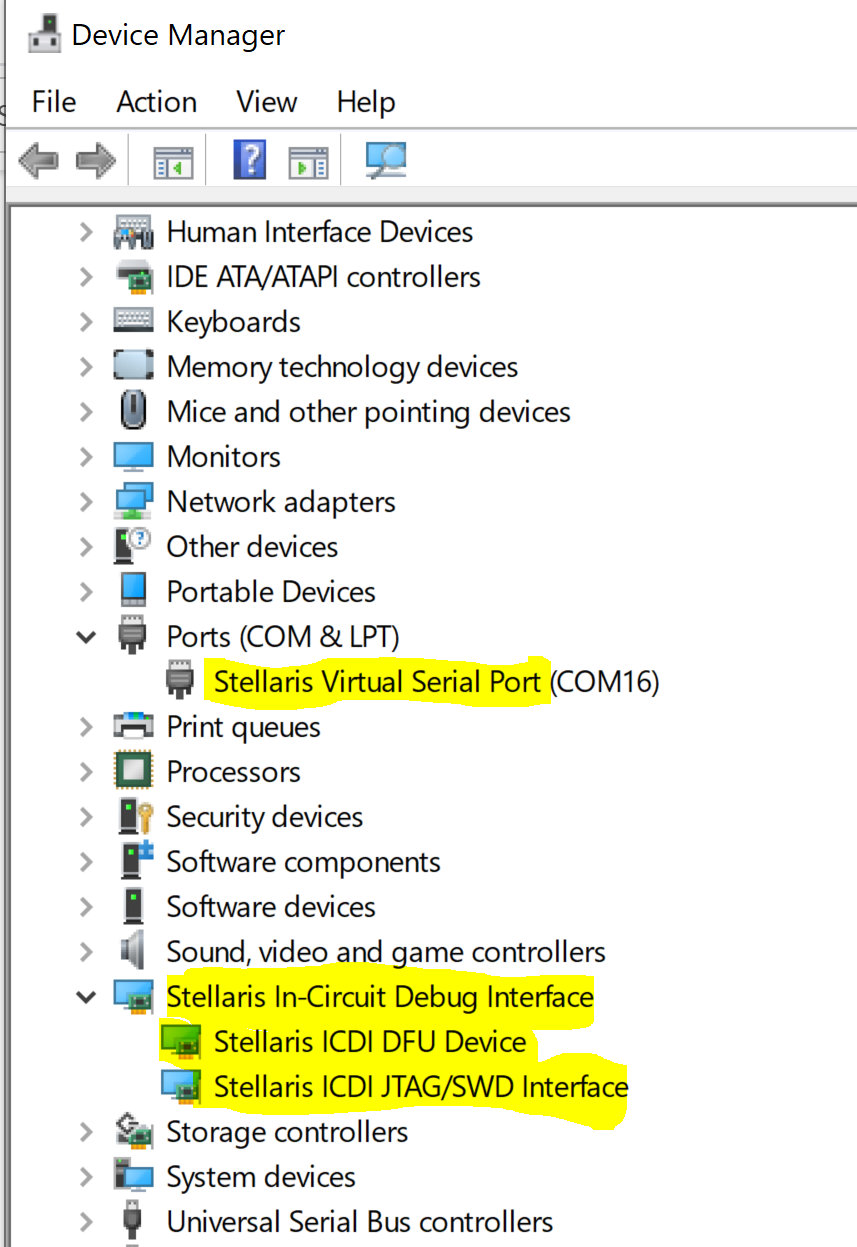The image size is (857, 1247).
Task: Open the View menu
Action: [x=266, y=102]
